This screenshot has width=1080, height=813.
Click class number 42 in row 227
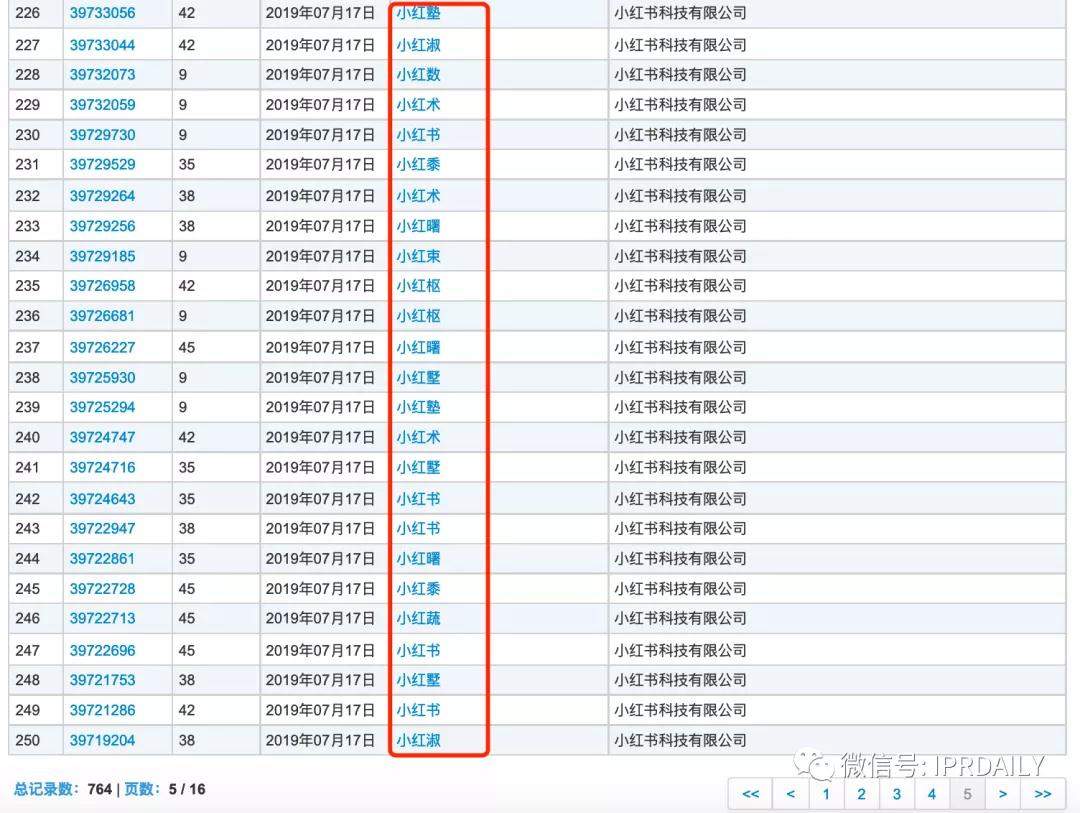coord(187,45)
